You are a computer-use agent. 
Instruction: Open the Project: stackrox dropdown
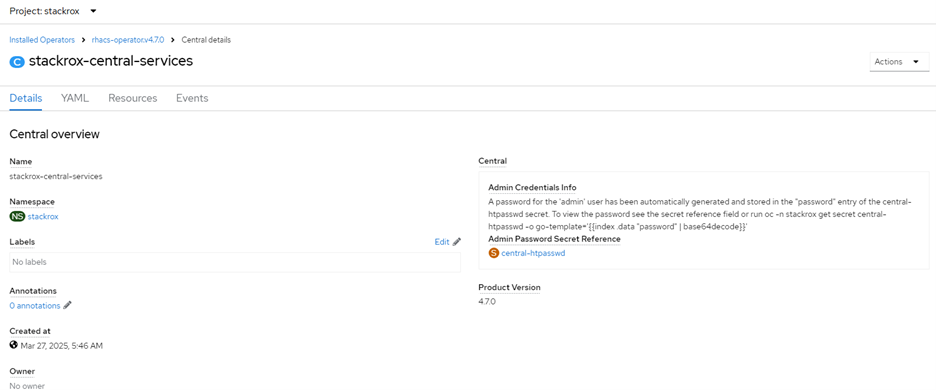click(x=53, y=11)
